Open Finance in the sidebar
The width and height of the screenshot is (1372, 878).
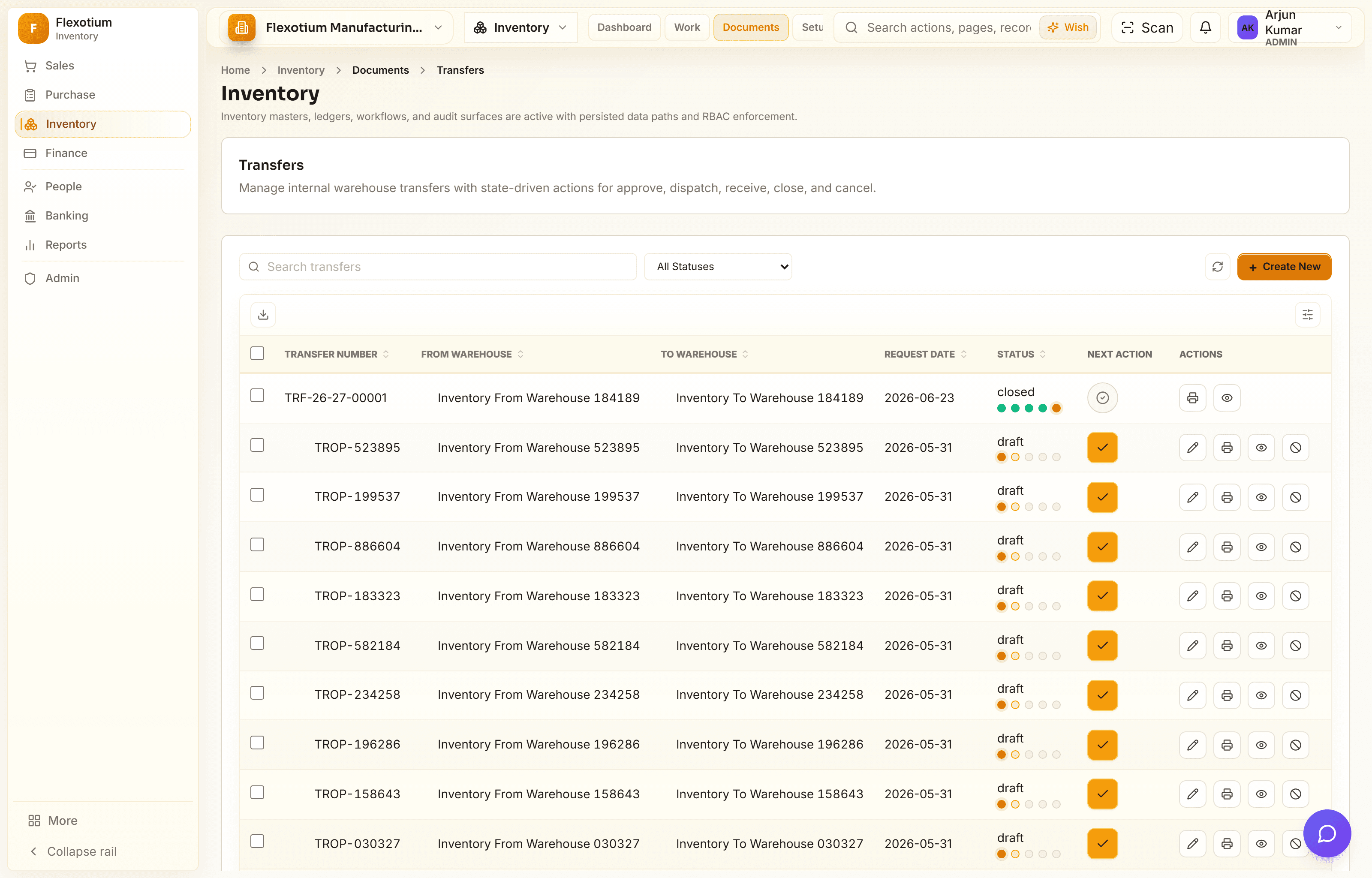tap(102, 153)
